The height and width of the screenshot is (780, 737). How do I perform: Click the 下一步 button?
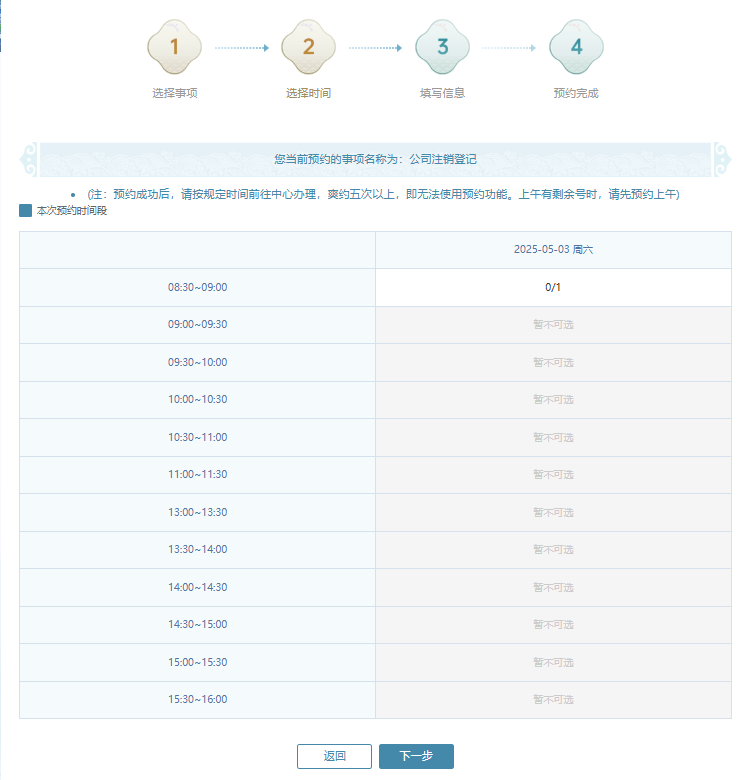click(416, 756)
